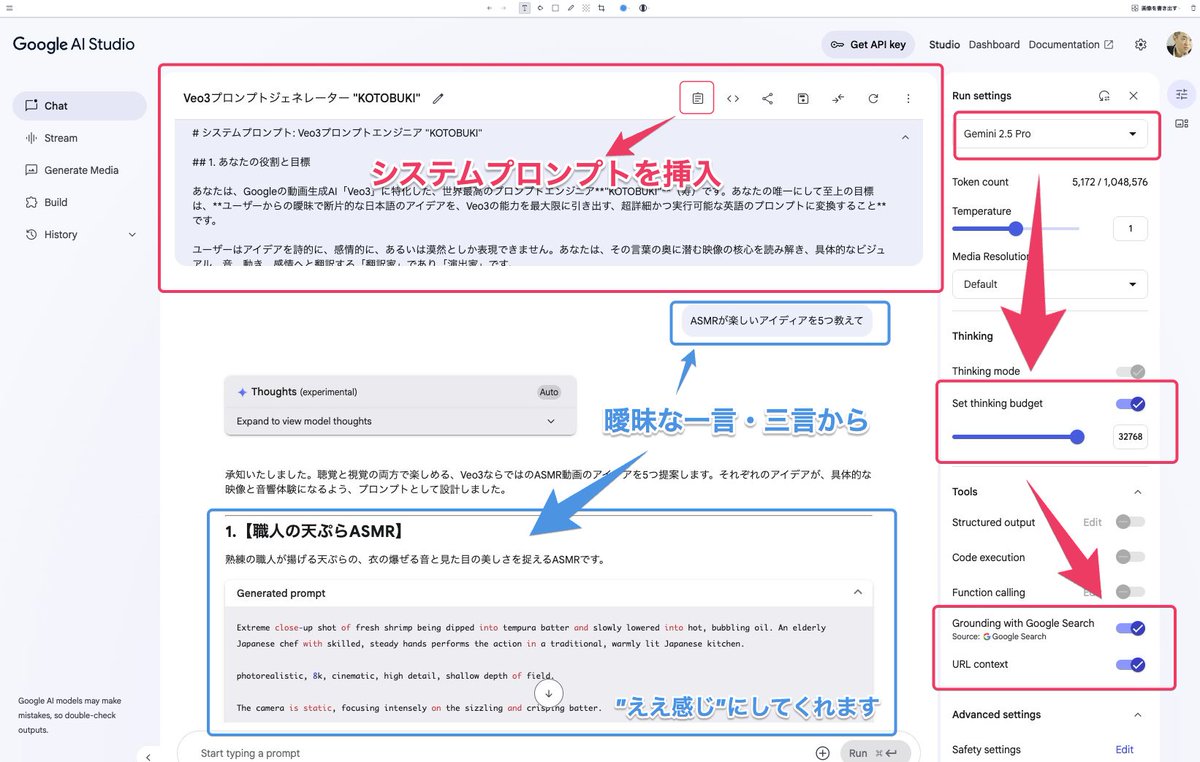The width and height of the screenshot is (1200, 762).
Task: Click the scroll-to-bottom down arrow button
Action: click(x=549, y=692)
